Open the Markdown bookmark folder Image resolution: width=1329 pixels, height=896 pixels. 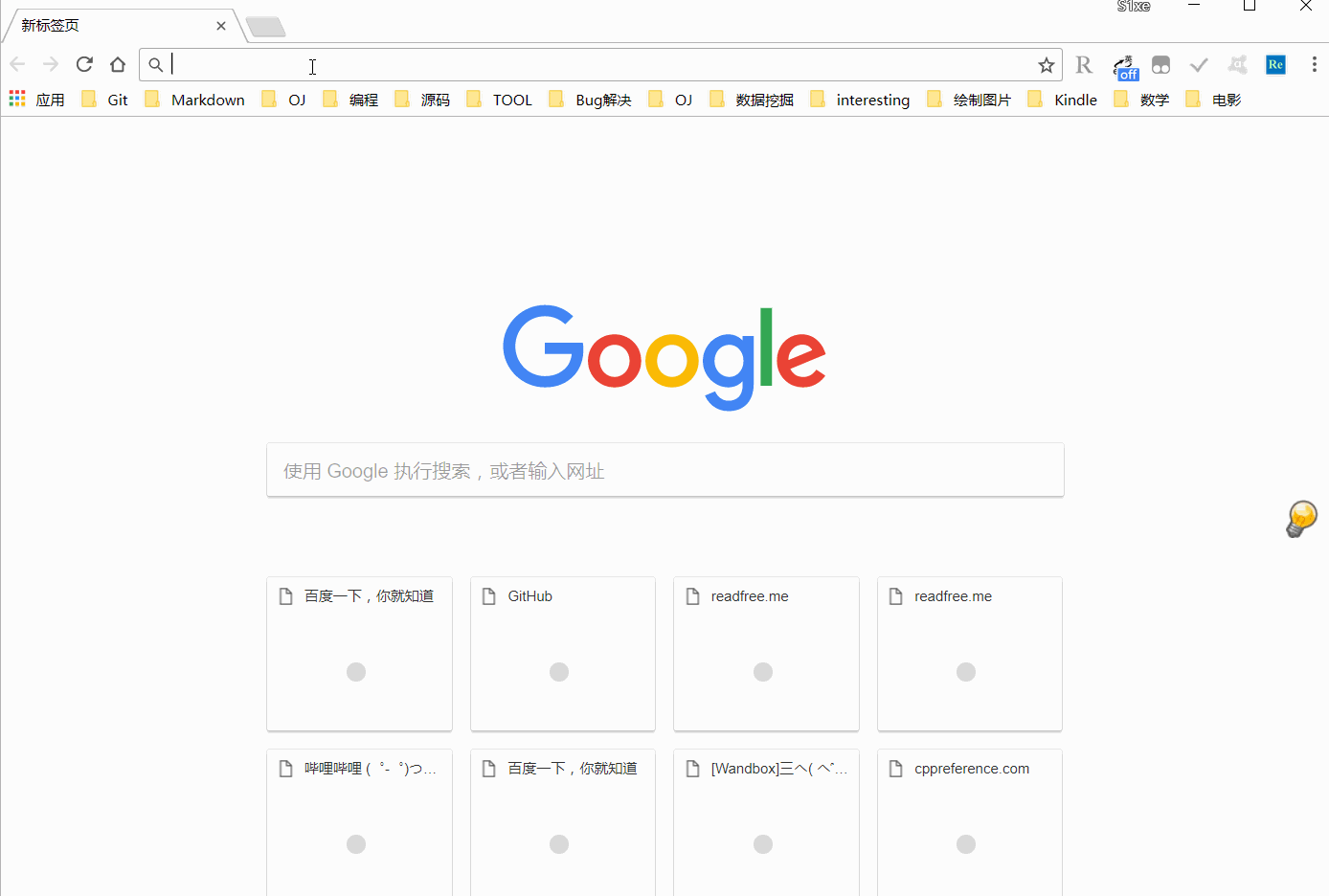click(x=194, y=100)
